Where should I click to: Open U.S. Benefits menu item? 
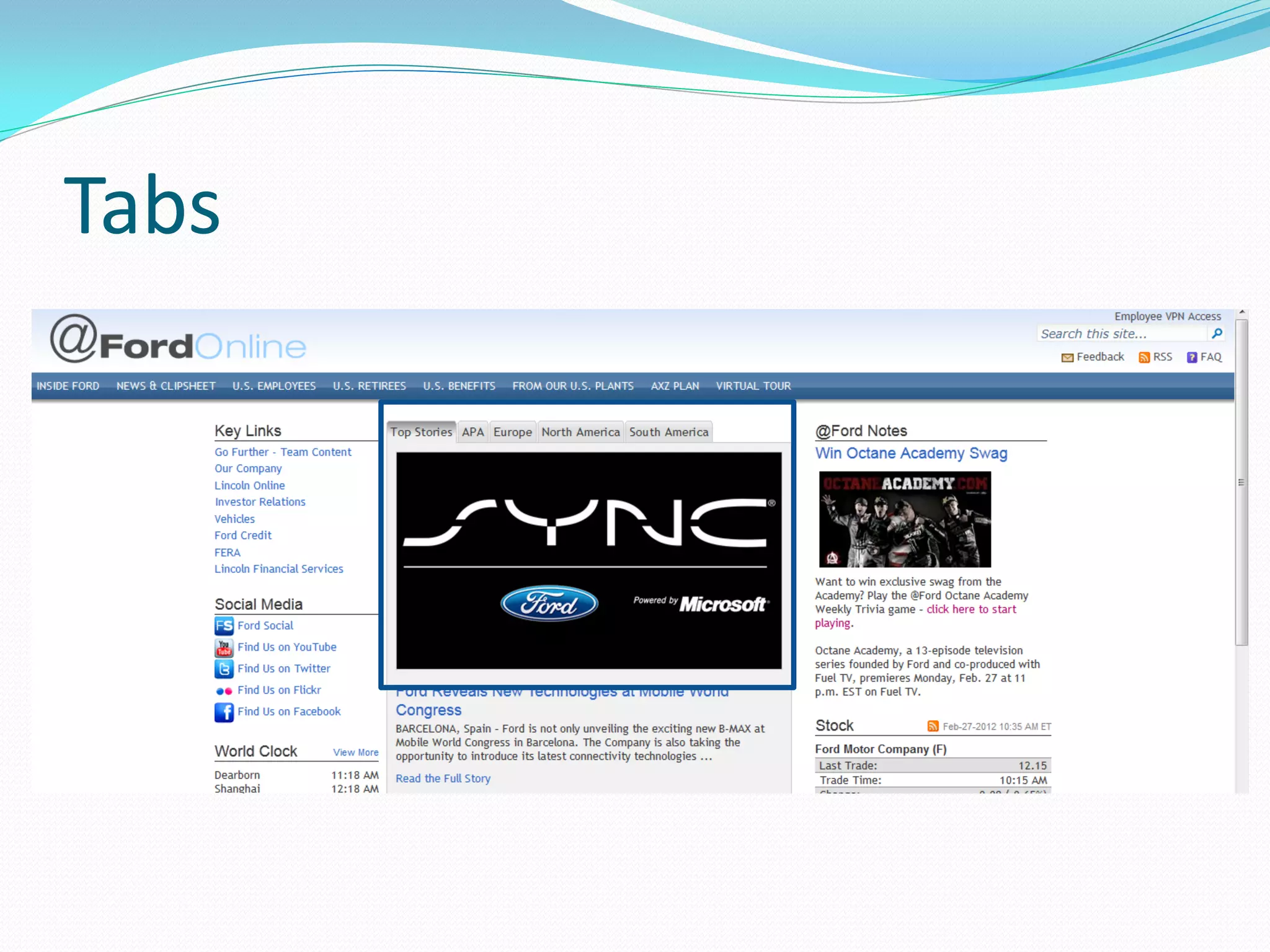click(459, 386)
